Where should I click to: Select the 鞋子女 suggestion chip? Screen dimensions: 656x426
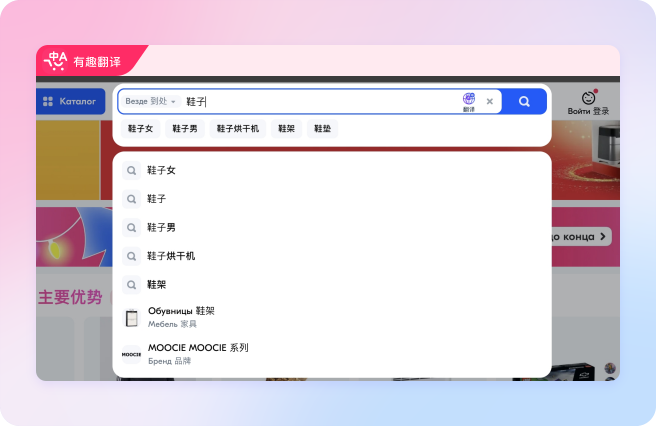coord(140,128)
